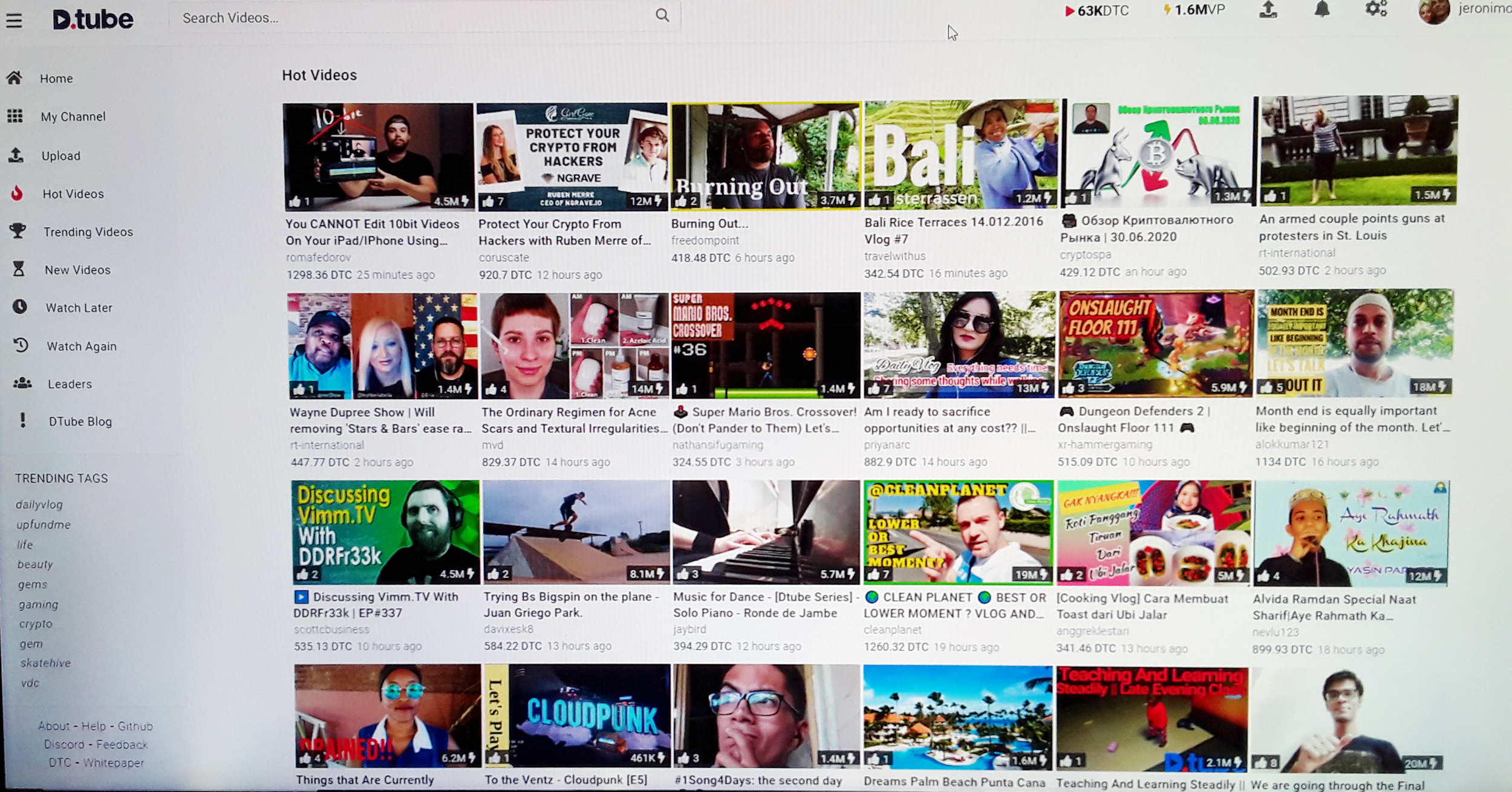The width and height of the screenshot is (1512, 792).
Task: Click thumbs-up on Music for Dance thumbnail
Action: click(683, 573)
